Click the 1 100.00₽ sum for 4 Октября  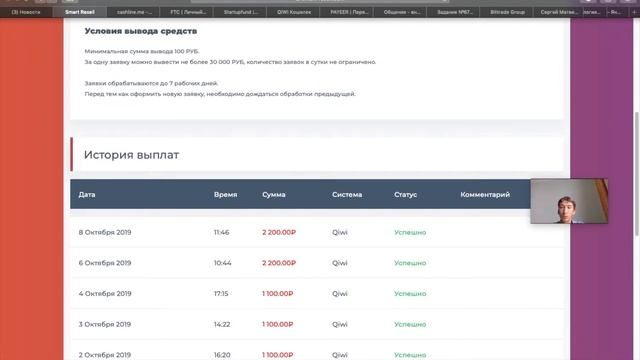point(278,293)
